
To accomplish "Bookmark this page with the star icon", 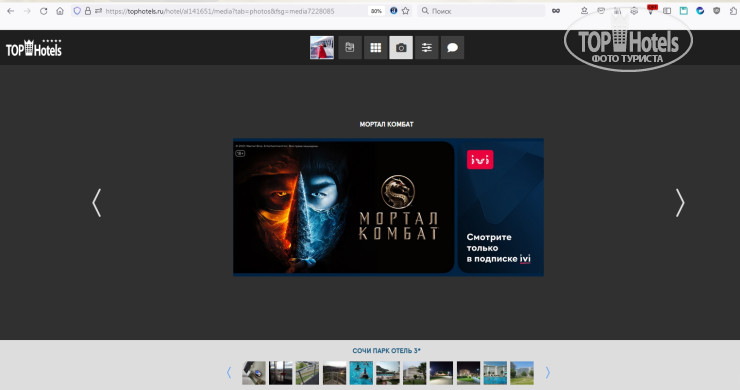I will point(405,11).
